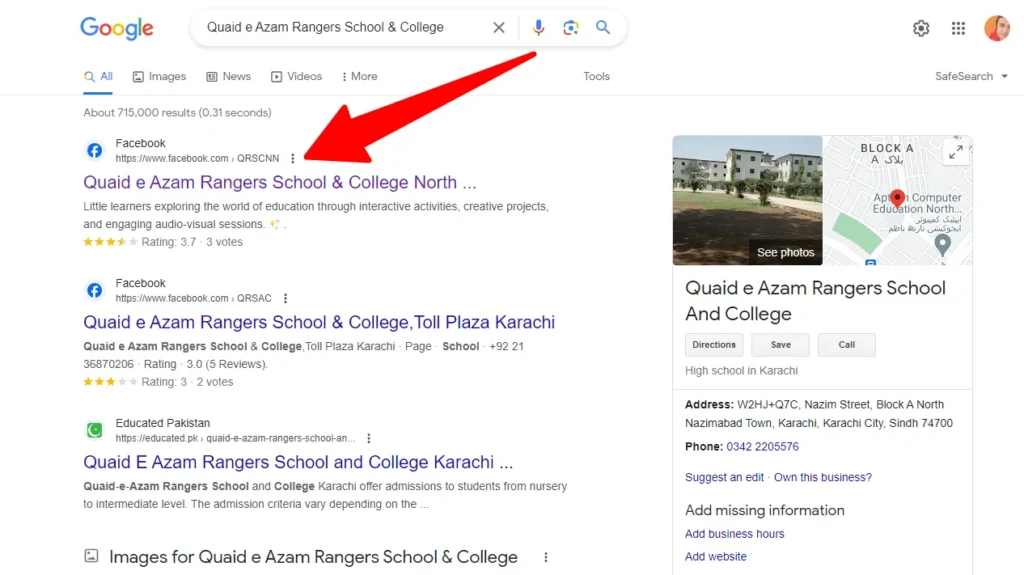
Task: Expand the SafeSearch dropdown
Action: [x=971, y=76]
